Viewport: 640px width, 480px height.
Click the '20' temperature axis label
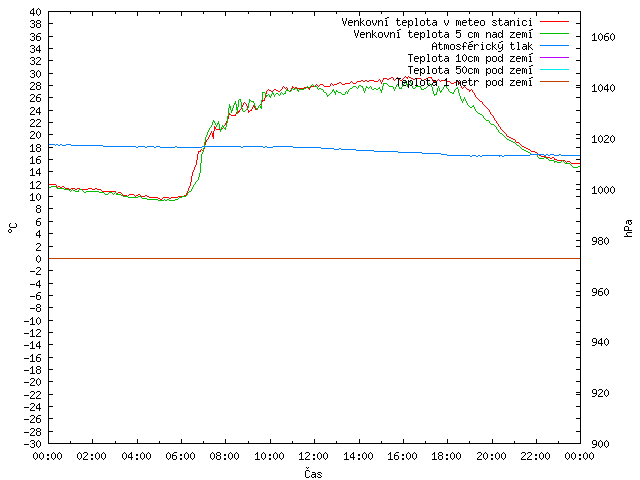tap(36, 135)
